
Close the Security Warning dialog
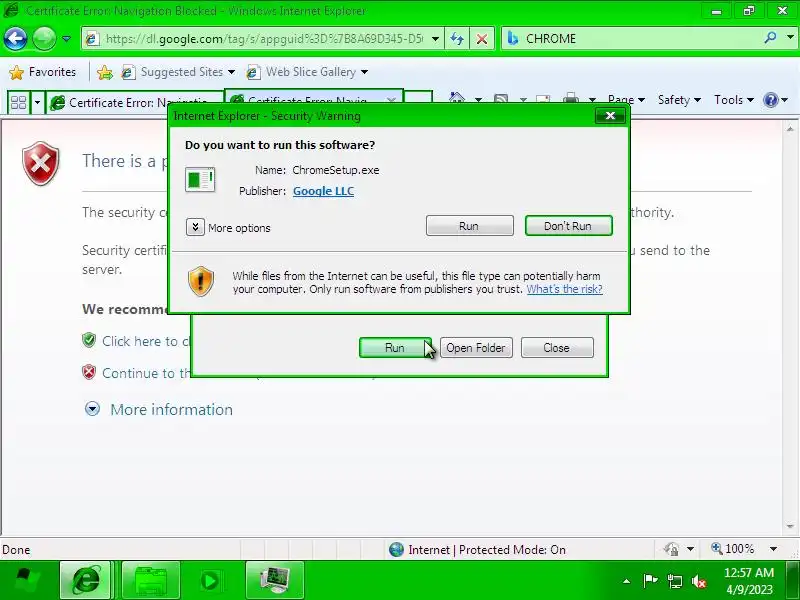(610, 116)
